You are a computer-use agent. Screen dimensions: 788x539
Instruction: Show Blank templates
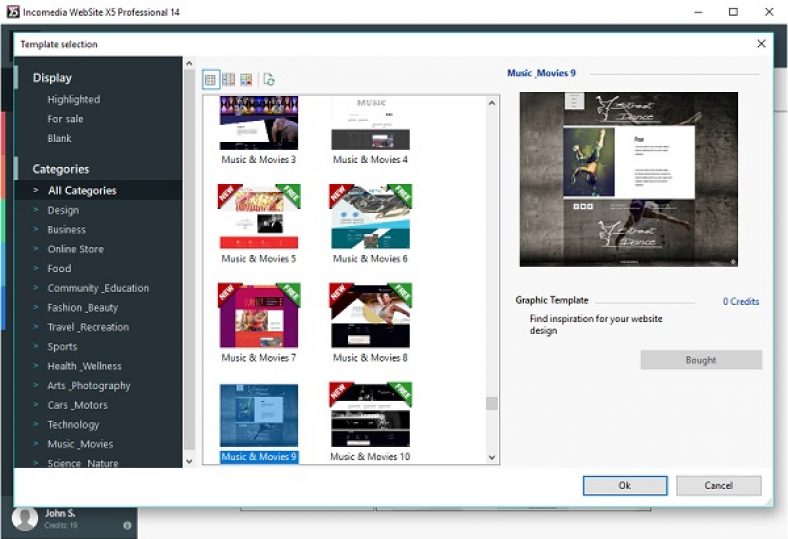(x=59, y=138)
